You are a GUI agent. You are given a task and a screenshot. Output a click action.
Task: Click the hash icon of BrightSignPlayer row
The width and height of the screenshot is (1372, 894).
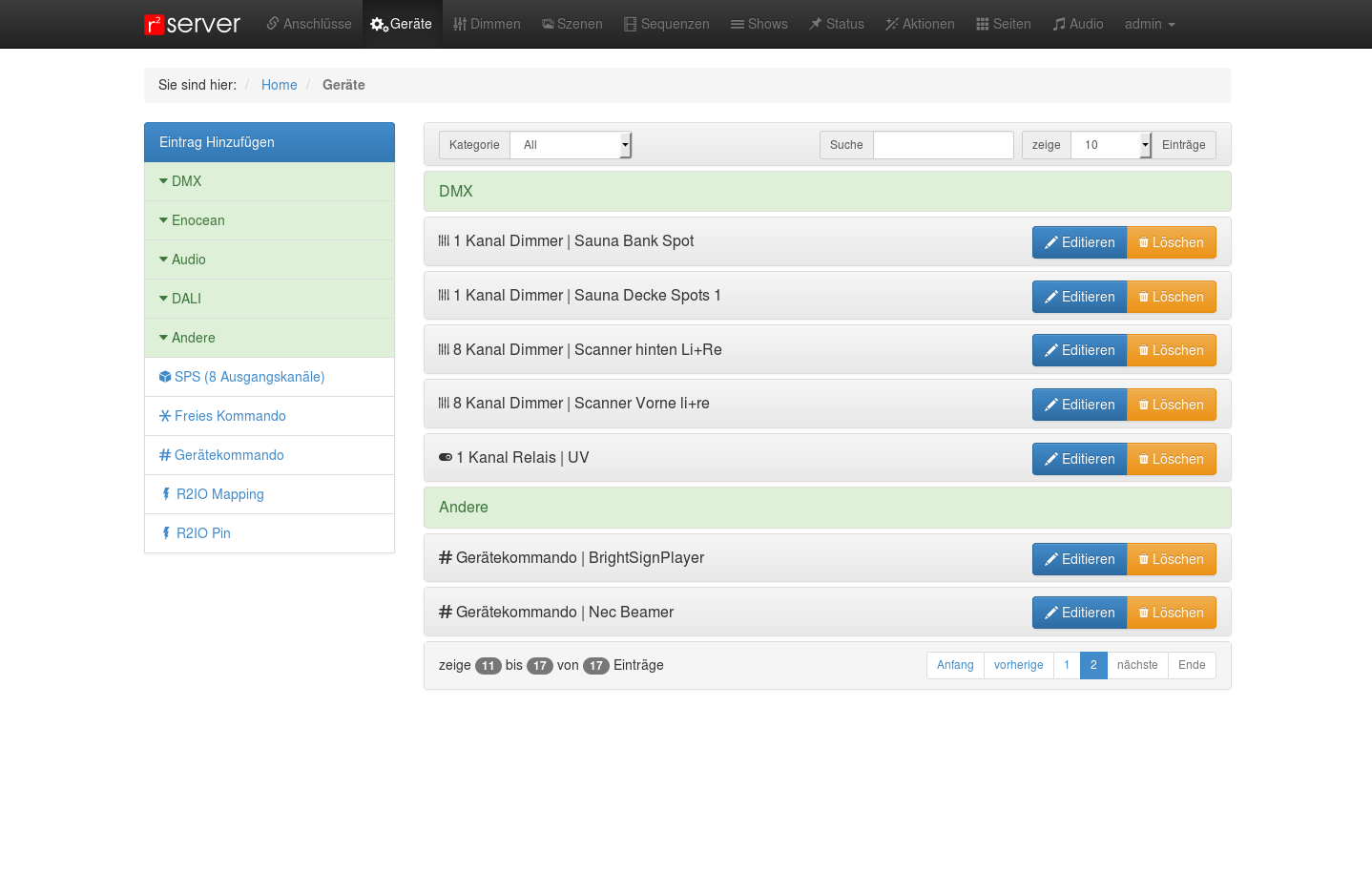pyautogui.click(x=446, y=558)
